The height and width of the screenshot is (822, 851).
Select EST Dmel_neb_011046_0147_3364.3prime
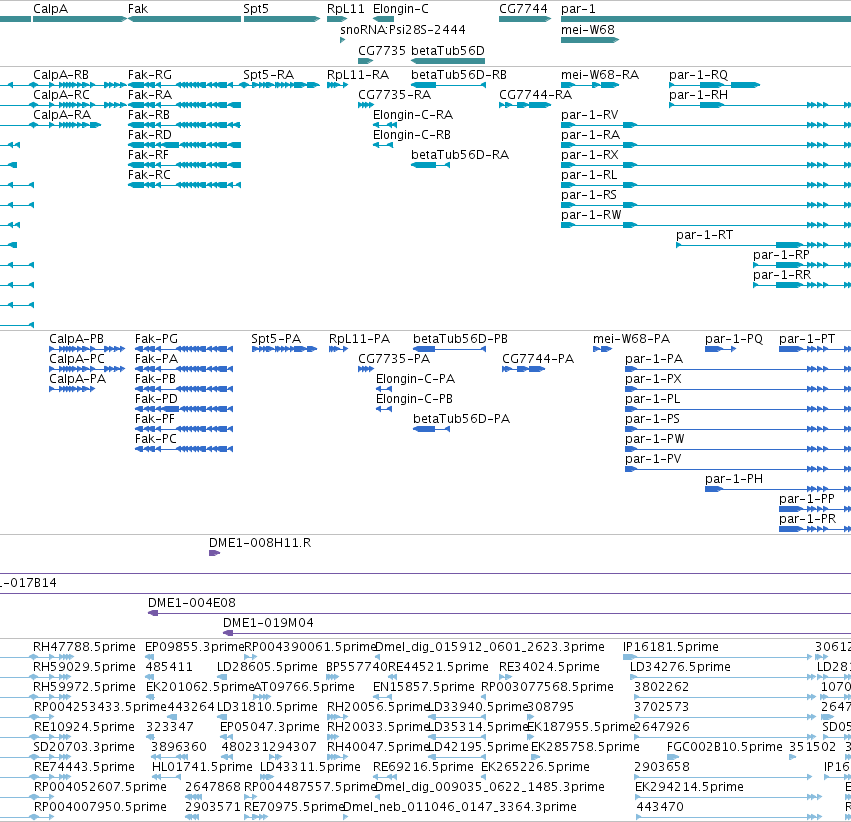click(x=460, y=807)
